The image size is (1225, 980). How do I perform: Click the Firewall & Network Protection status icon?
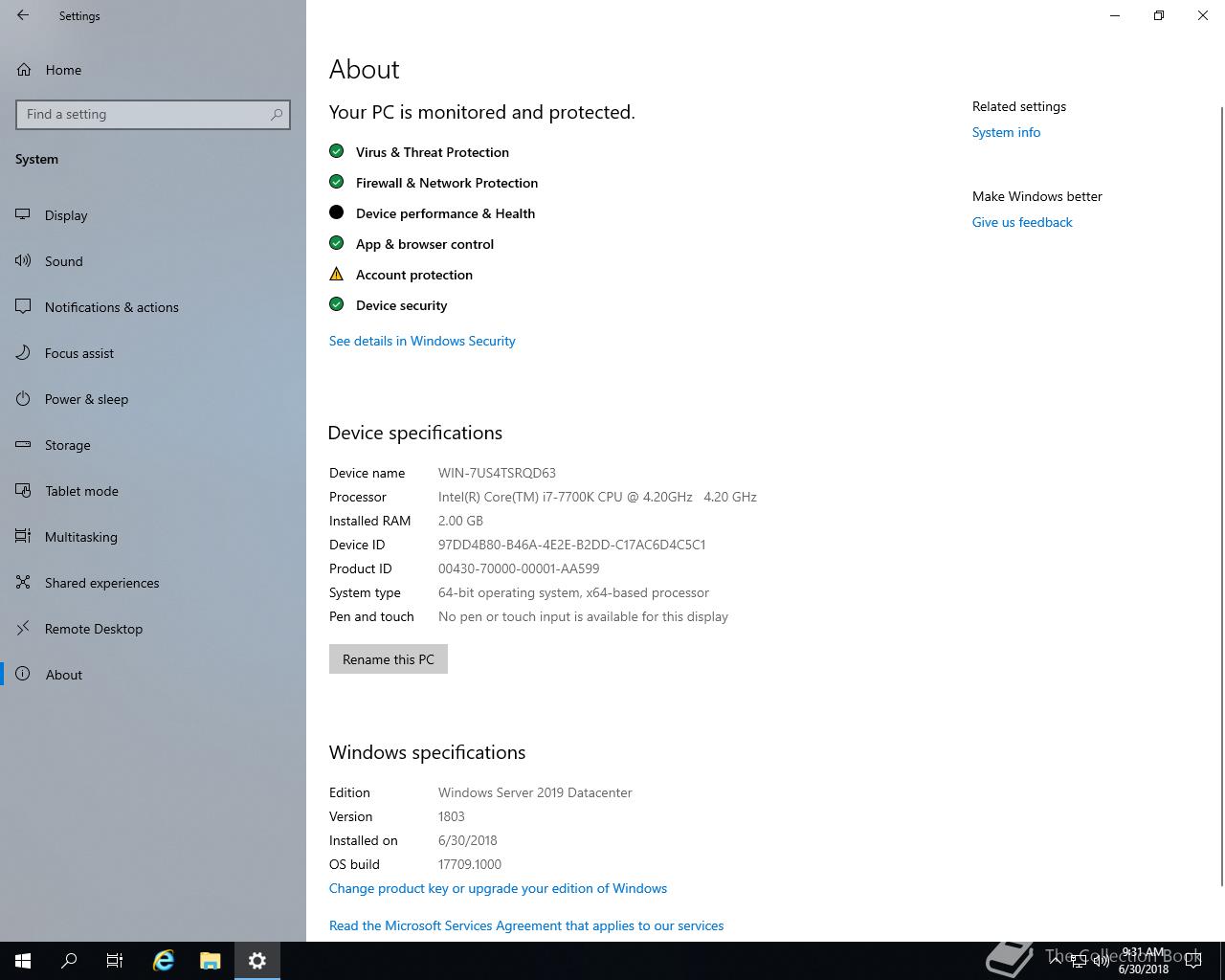coord(336,182)
